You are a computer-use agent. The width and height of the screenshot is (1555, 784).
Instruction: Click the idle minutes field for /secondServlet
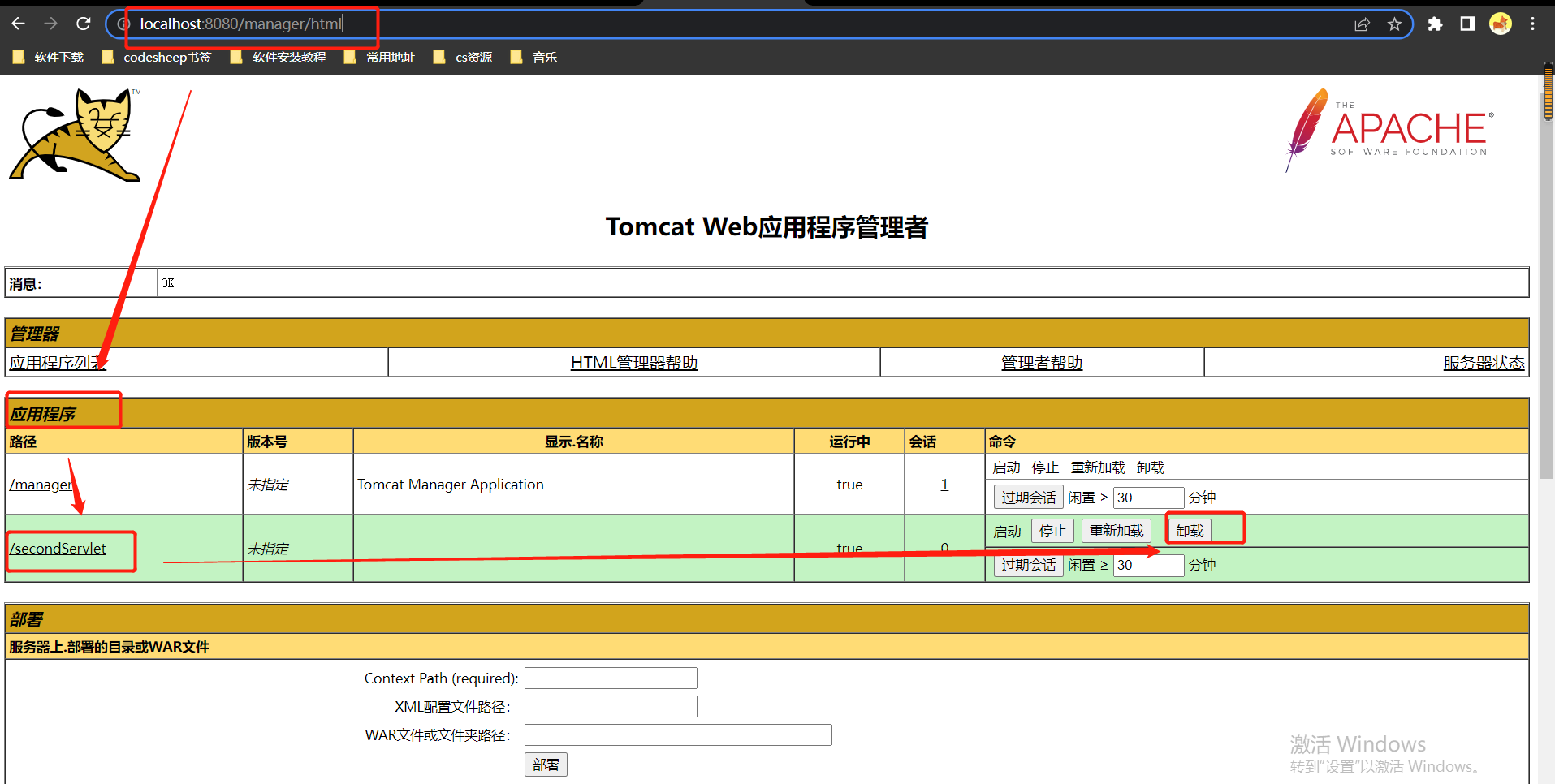[x=1149, y=565]
